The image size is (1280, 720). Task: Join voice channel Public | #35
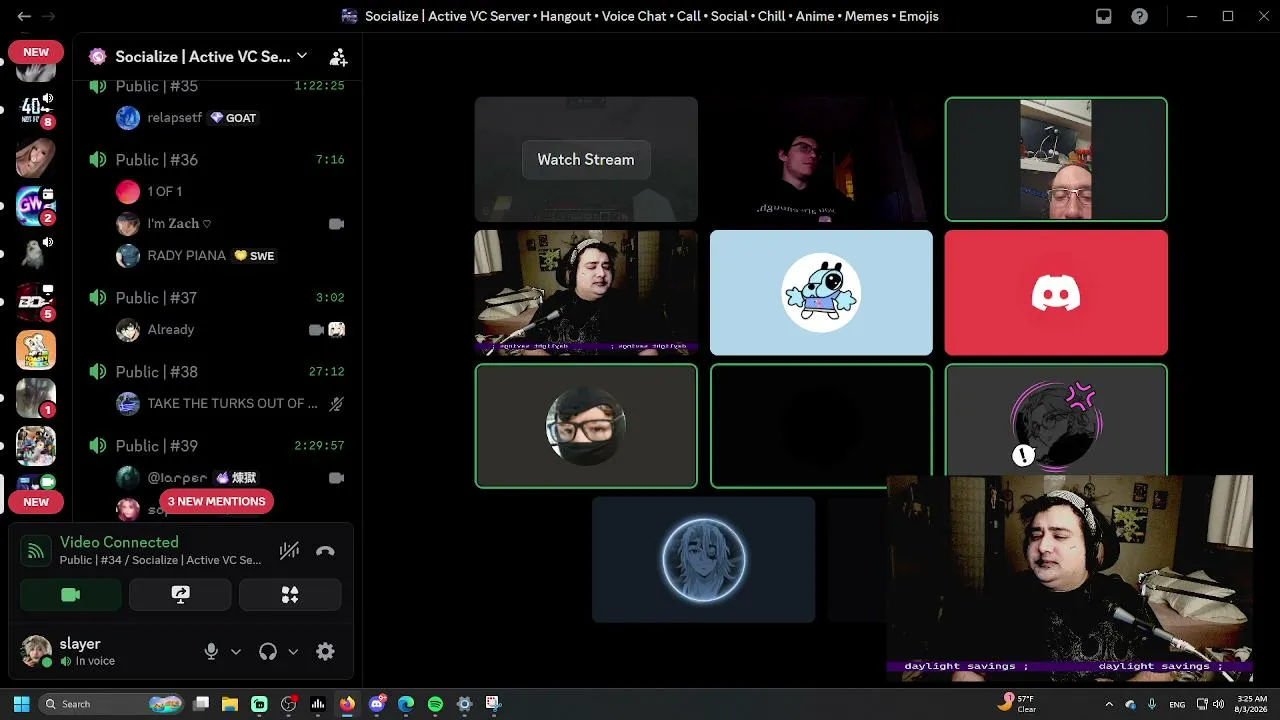(216, 86)
